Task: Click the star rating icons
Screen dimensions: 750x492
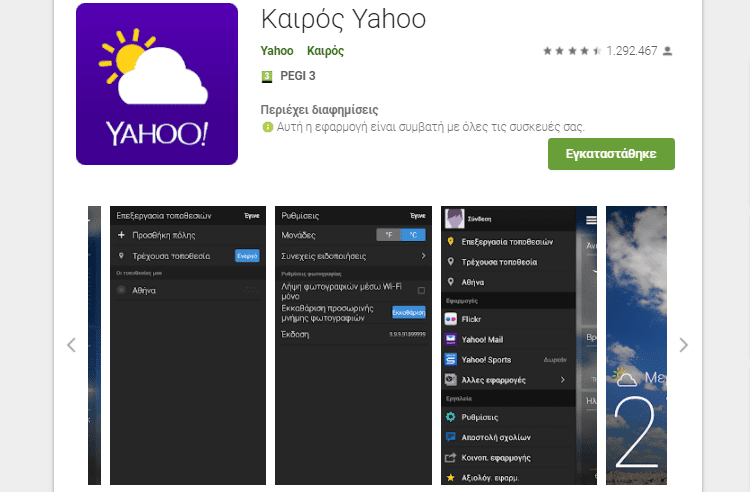Action: click(572, 51)
